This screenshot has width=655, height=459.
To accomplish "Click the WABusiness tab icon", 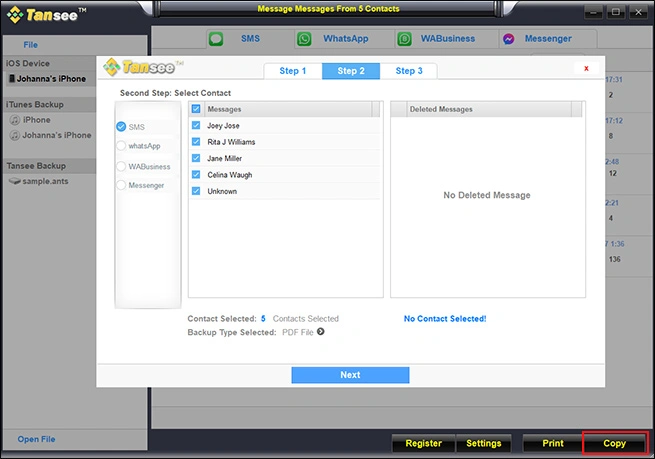I will pyautogui.click(x=404, y=39).
